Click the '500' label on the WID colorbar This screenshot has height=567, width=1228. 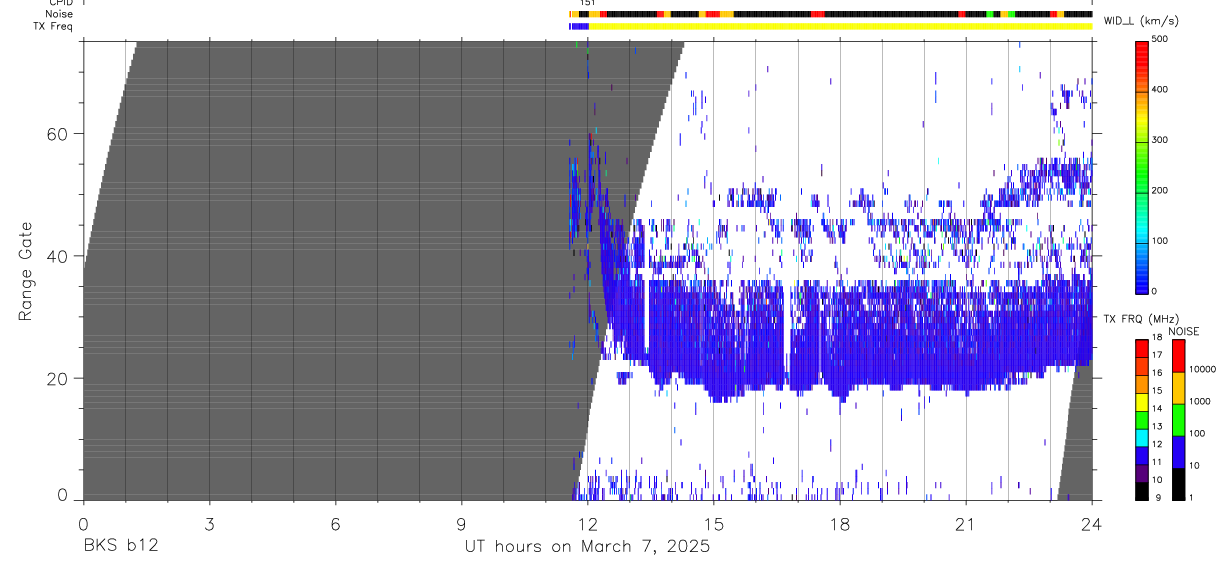[x=1160, y=40]
